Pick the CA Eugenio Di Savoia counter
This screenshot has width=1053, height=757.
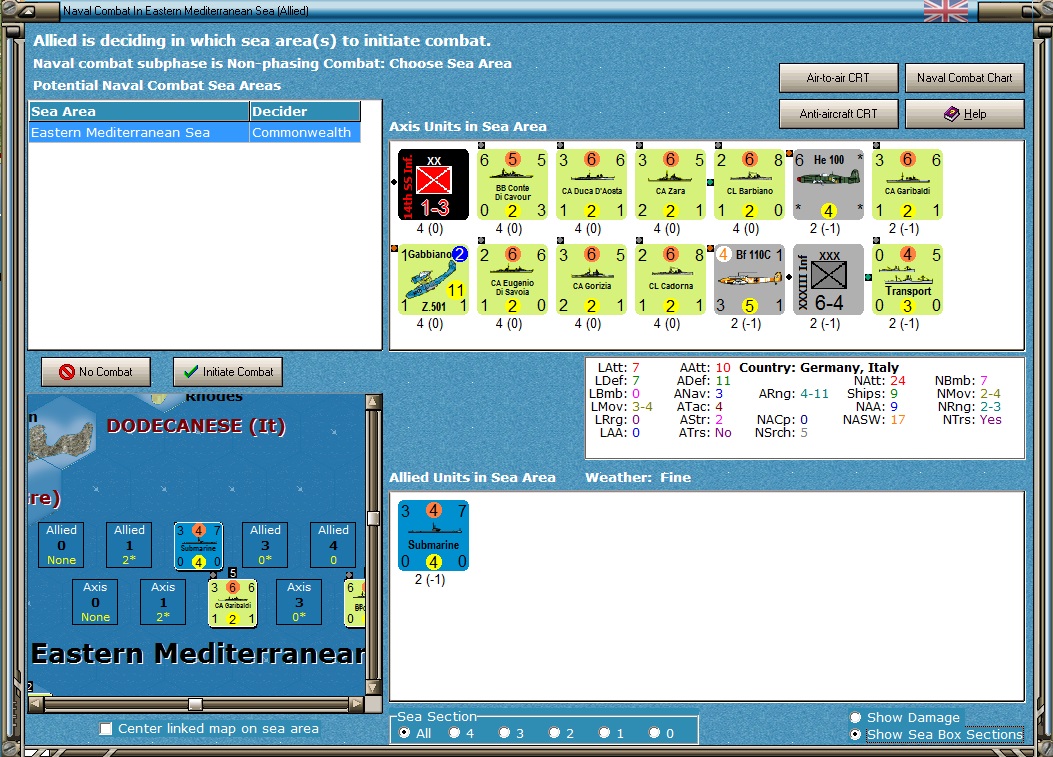[x=512, y=279]
